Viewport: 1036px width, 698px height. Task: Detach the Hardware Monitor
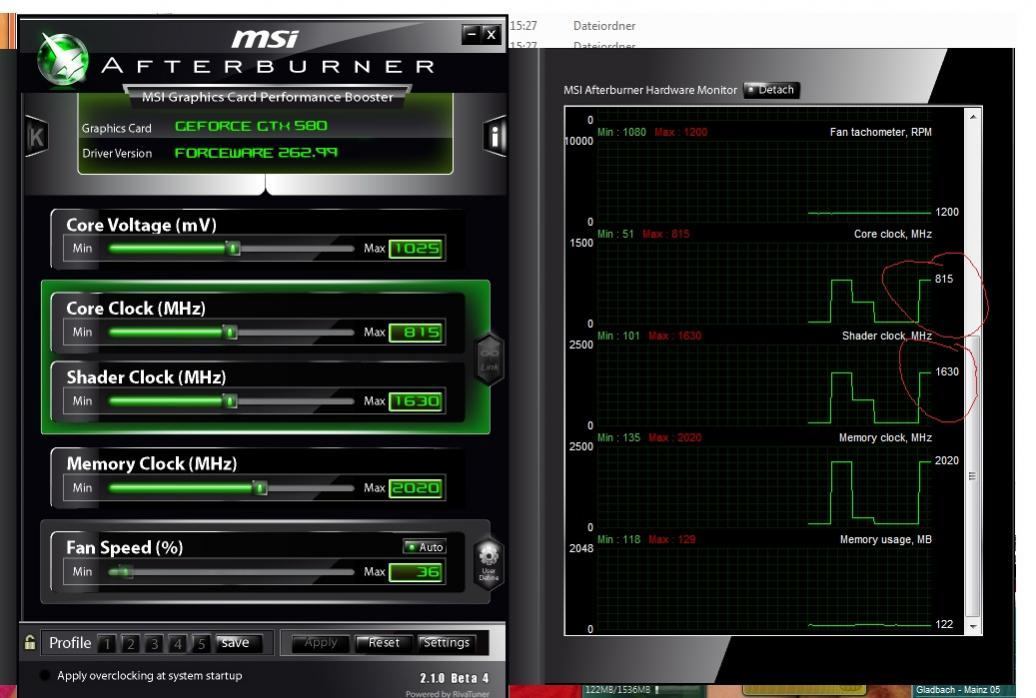pos(772,90)
